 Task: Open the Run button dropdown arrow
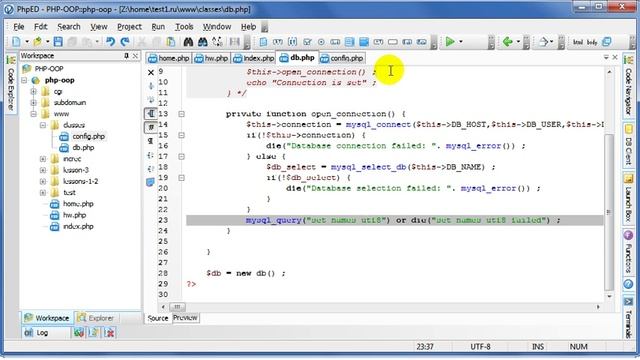point(461,42)
